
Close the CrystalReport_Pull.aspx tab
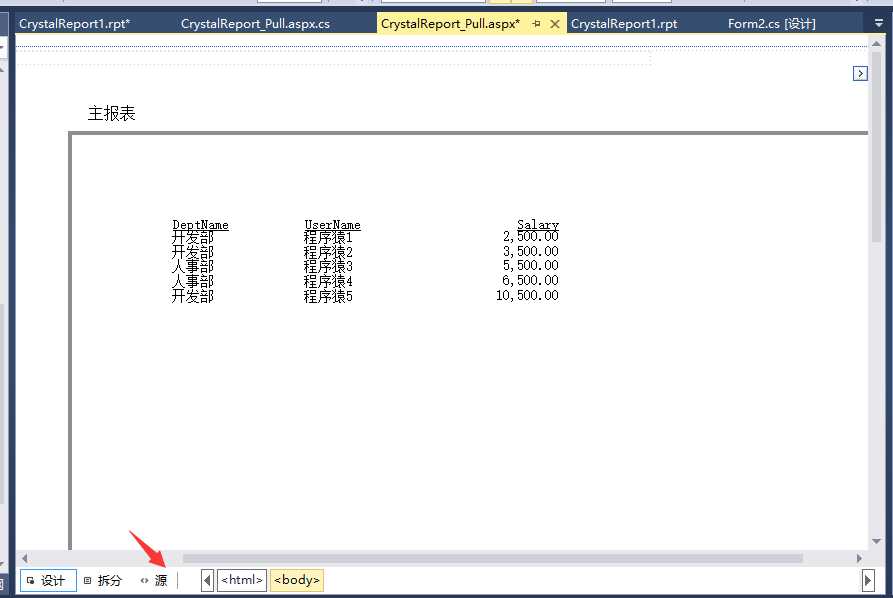pos(555,24)
